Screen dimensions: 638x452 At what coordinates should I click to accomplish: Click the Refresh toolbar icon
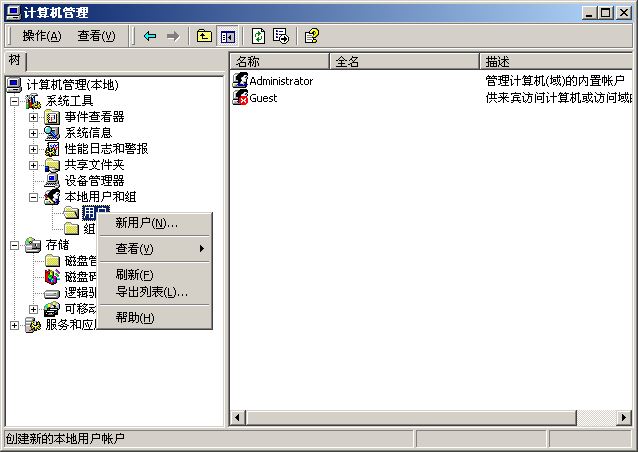[x=258, y=36]
